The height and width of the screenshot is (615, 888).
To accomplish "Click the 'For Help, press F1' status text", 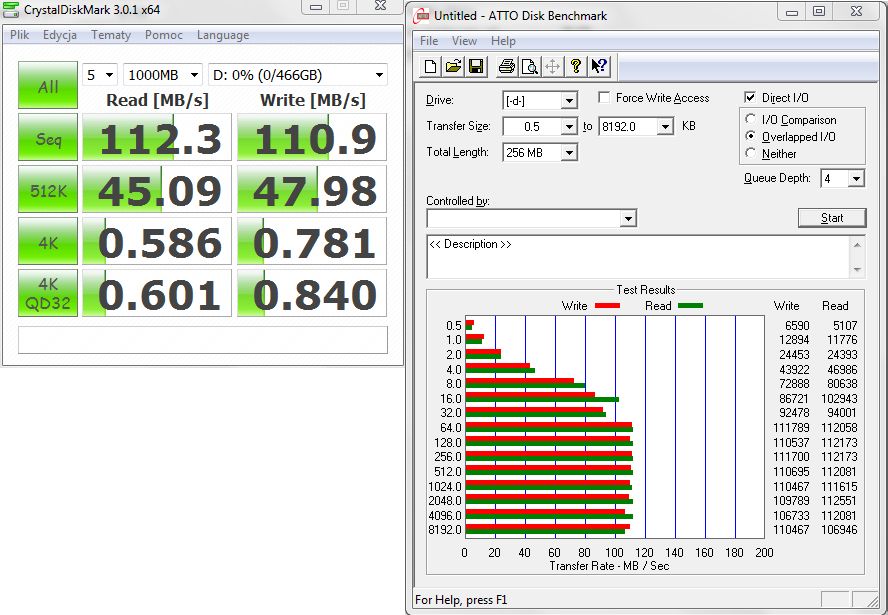I will click(461, 600).
